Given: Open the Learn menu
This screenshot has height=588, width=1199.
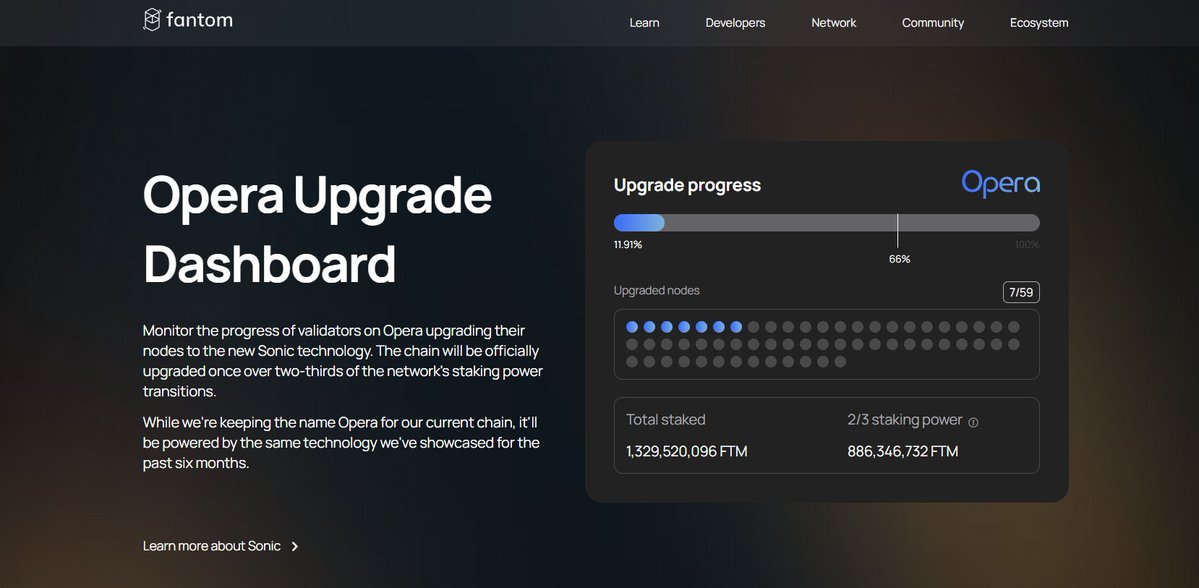Looking at the screenshot, I should pos(644,23).
